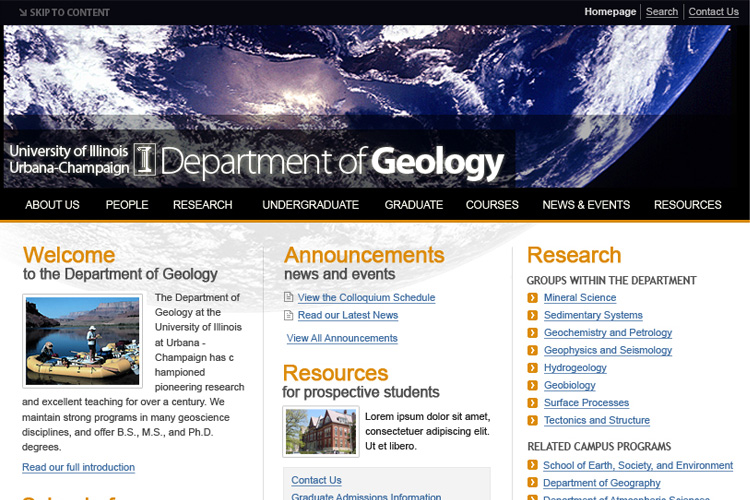Click the University of Illinois Urbana-Champaign text
The width and height of the screenshot is (750, 500).
point(69,159)
